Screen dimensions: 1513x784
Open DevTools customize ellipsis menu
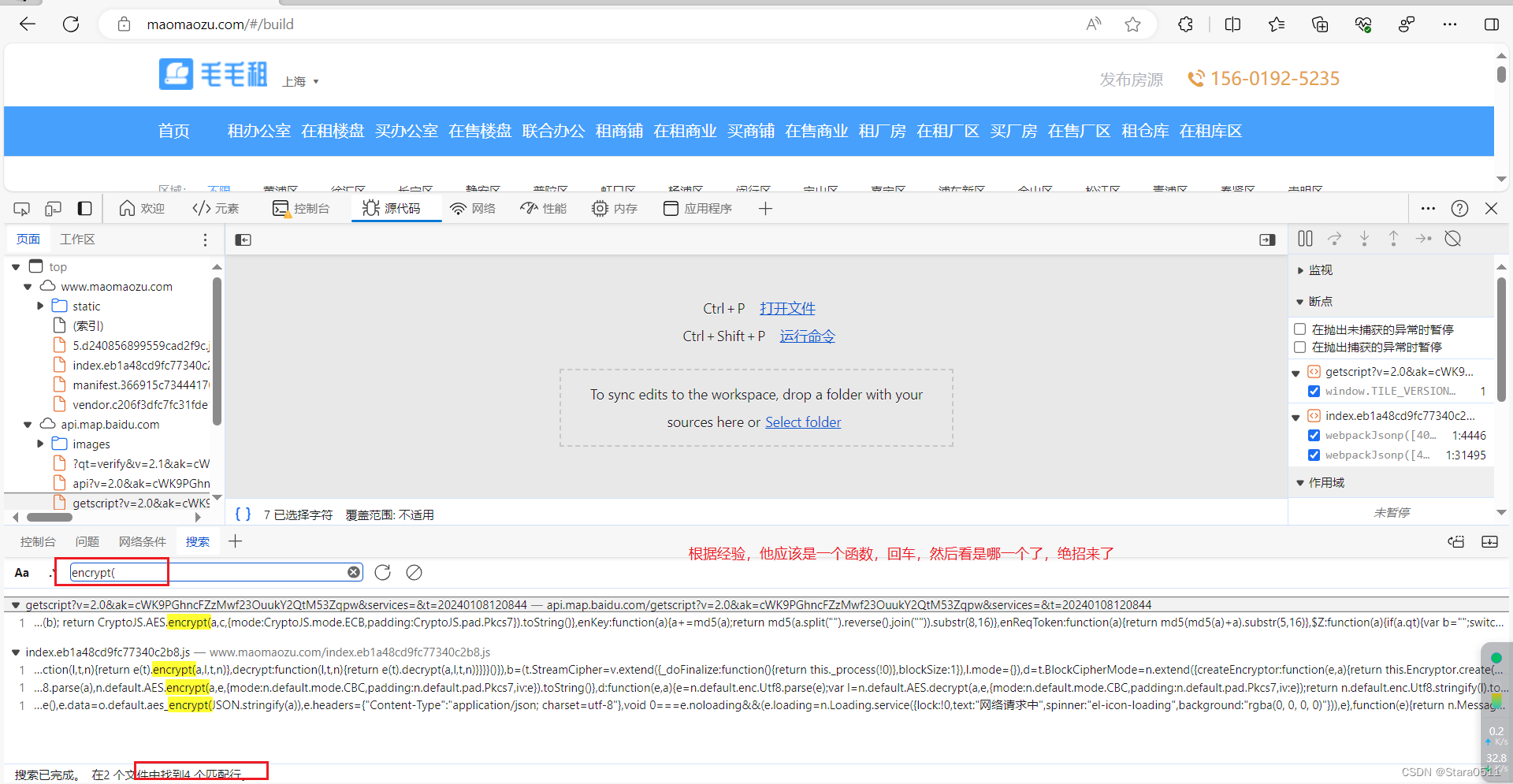[x=1428, y=209]
